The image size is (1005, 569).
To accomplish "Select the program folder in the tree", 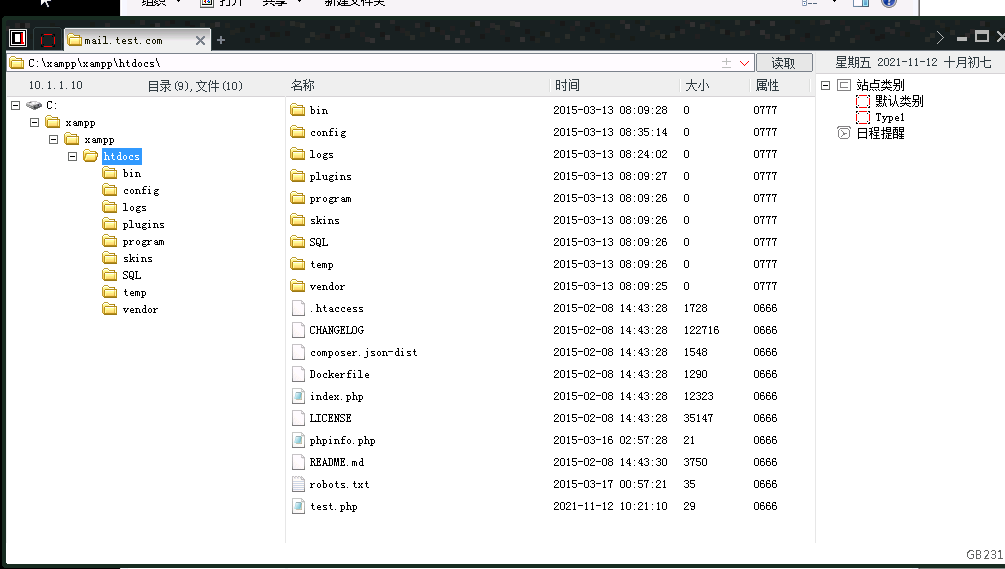I will point(143,242).
